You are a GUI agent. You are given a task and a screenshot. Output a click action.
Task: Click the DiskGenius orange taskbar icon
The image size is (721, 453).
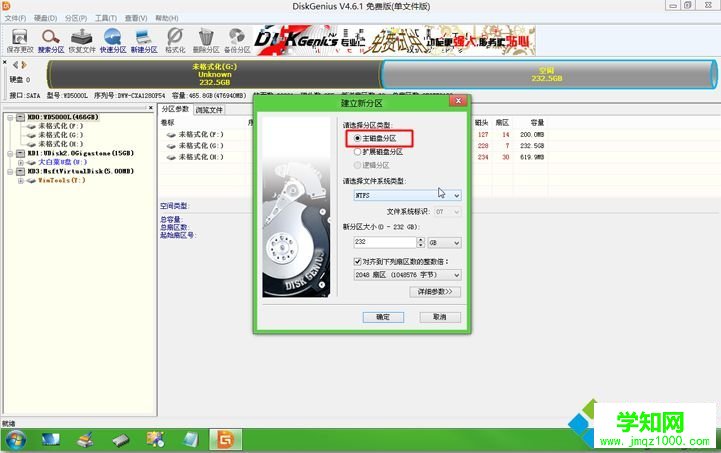click(x=225, y=440)
